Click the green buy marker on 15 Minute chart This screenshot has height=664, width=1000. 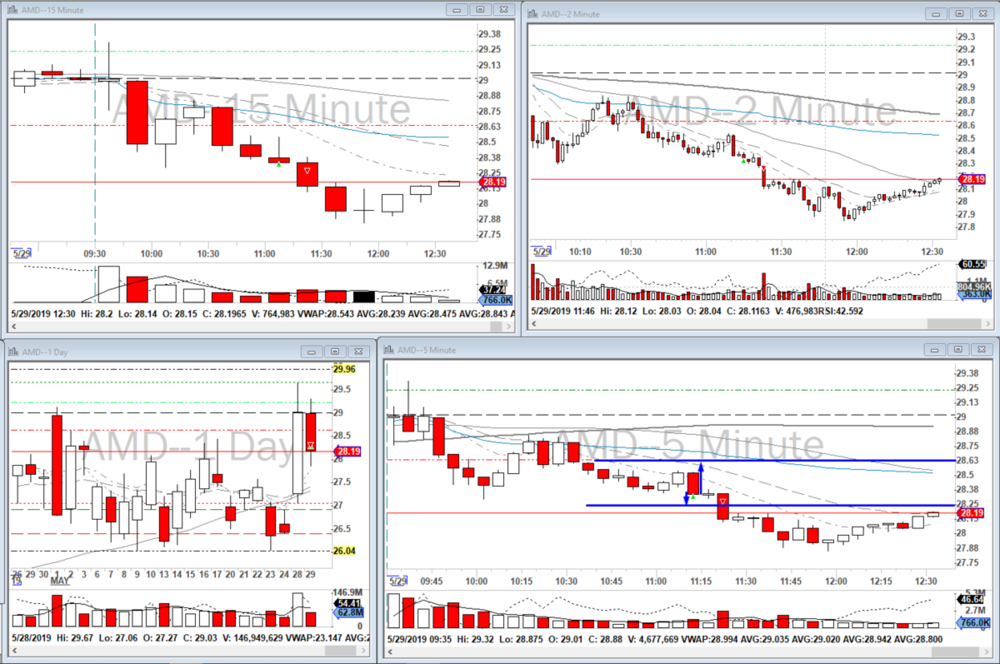(x=279, y=163)
